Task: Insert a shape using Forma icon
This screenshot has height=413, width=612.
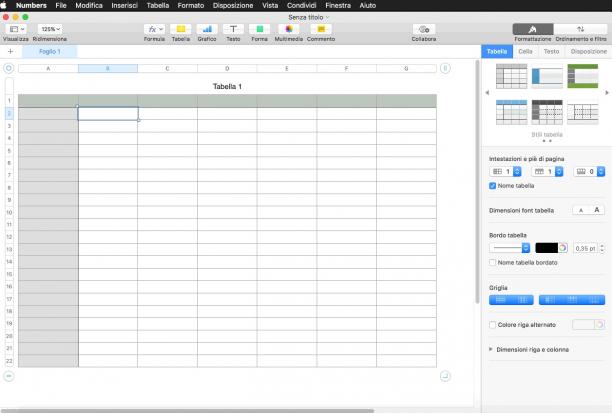Action: (260, 29)
